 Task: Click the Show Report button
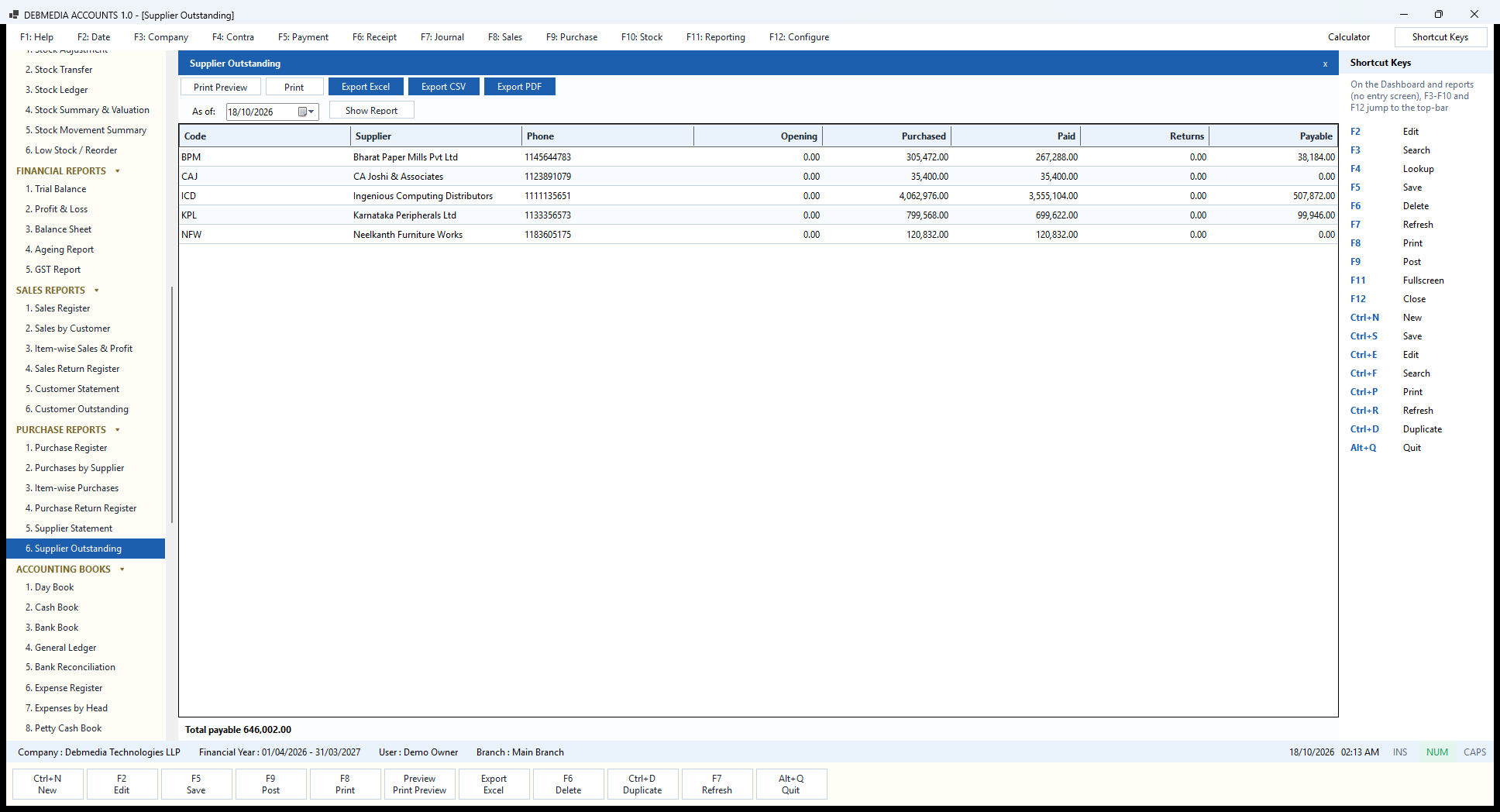tap(372, 111)
